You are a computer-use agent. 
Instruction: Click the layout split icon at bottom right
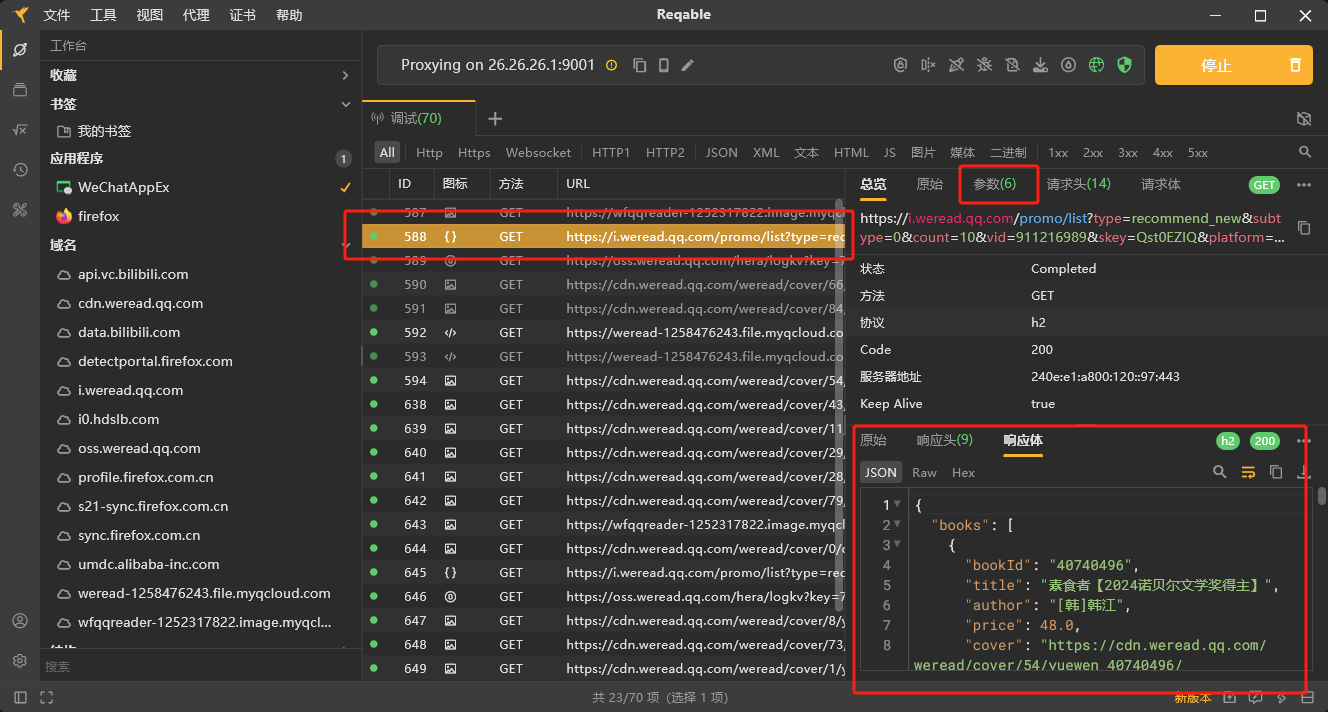[1307, 697]
